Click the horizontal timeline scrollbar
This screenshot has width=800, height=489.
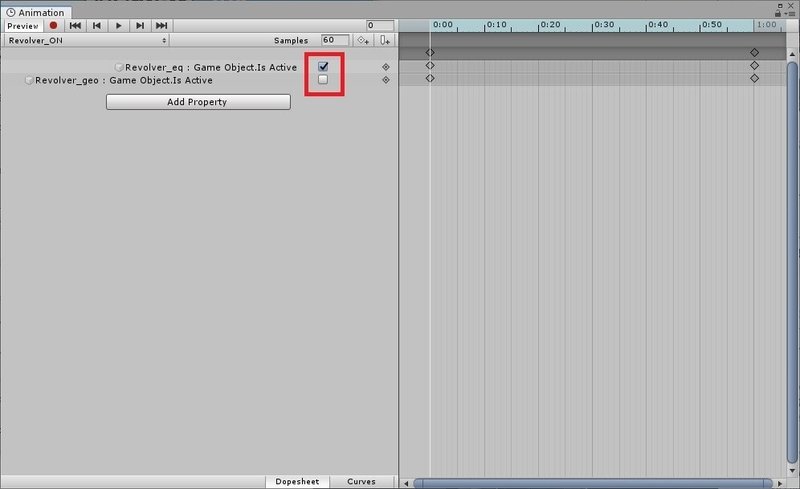point(593,483)
